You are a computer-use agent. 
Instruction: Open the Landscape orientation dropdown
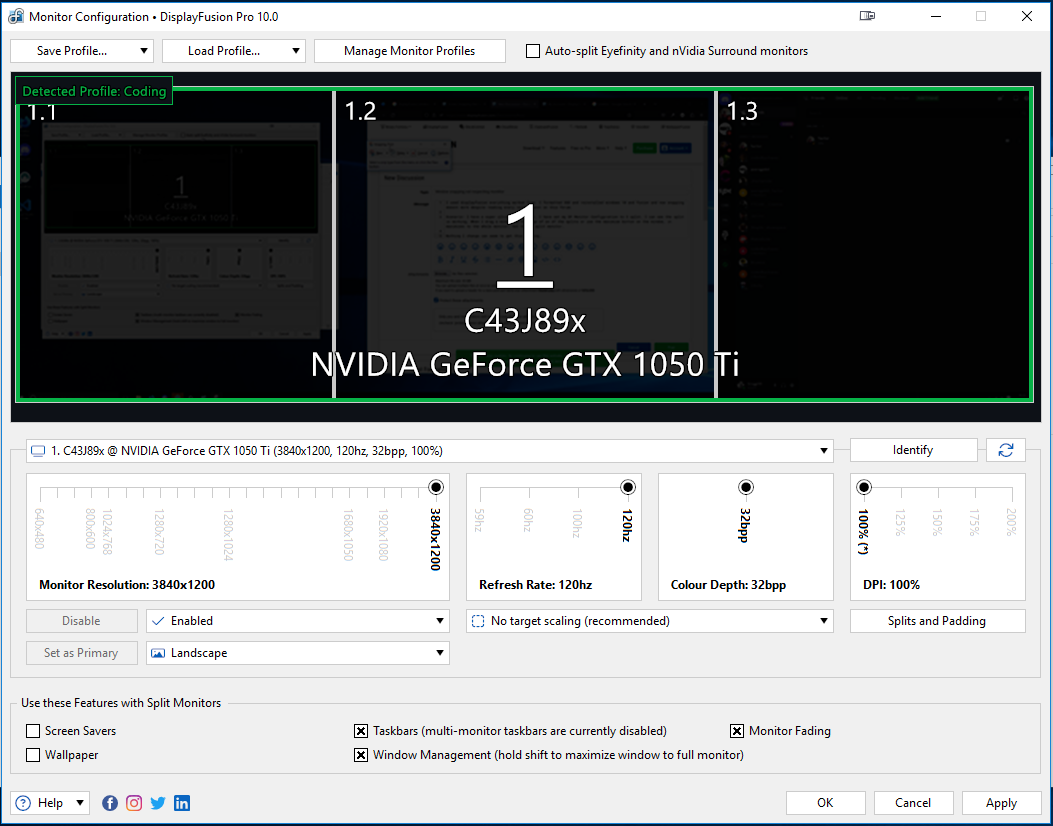(x=298, y=653)
